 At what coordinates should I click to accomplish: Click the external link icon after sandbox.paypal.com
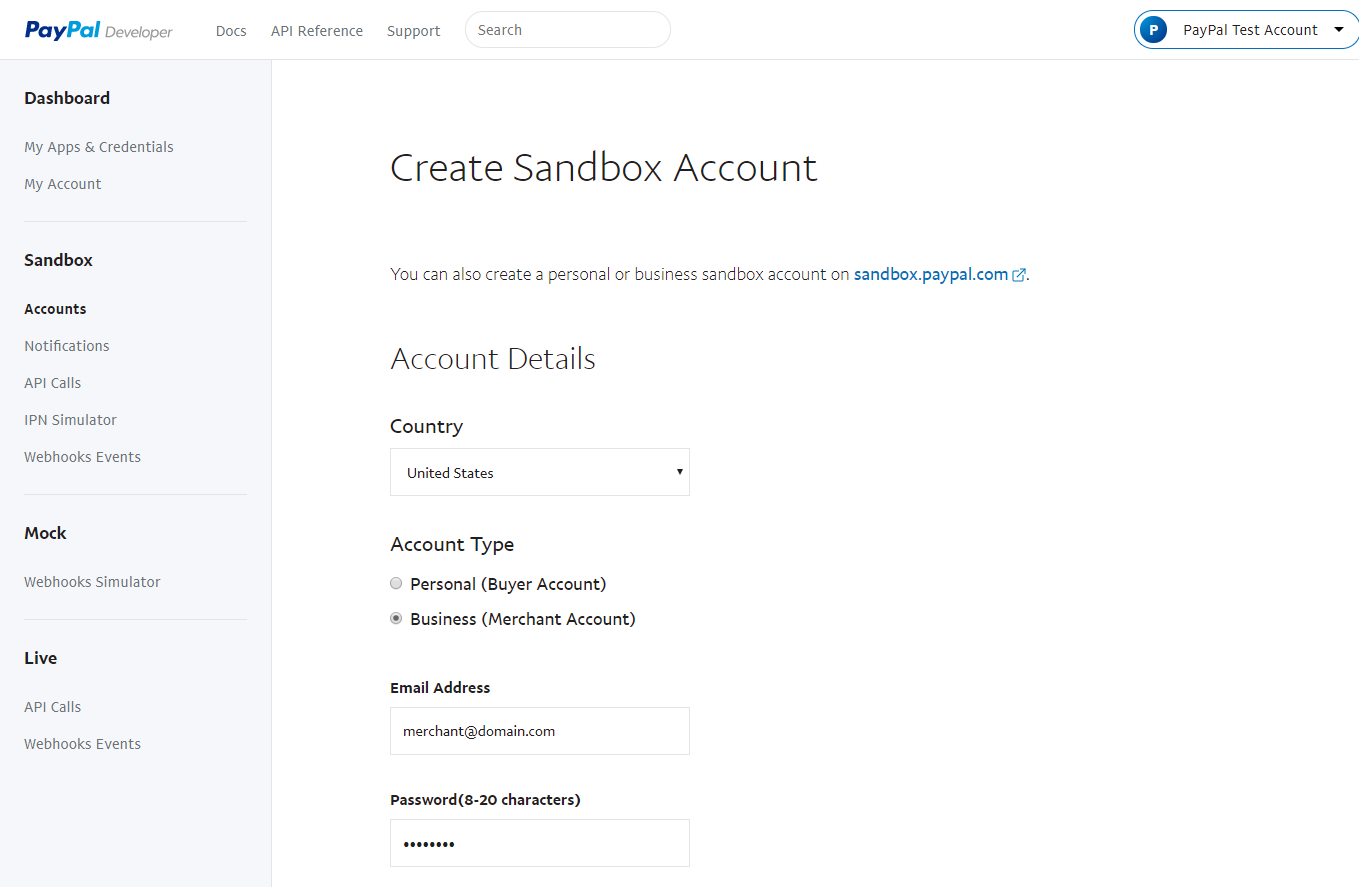tap(1019, 275)
